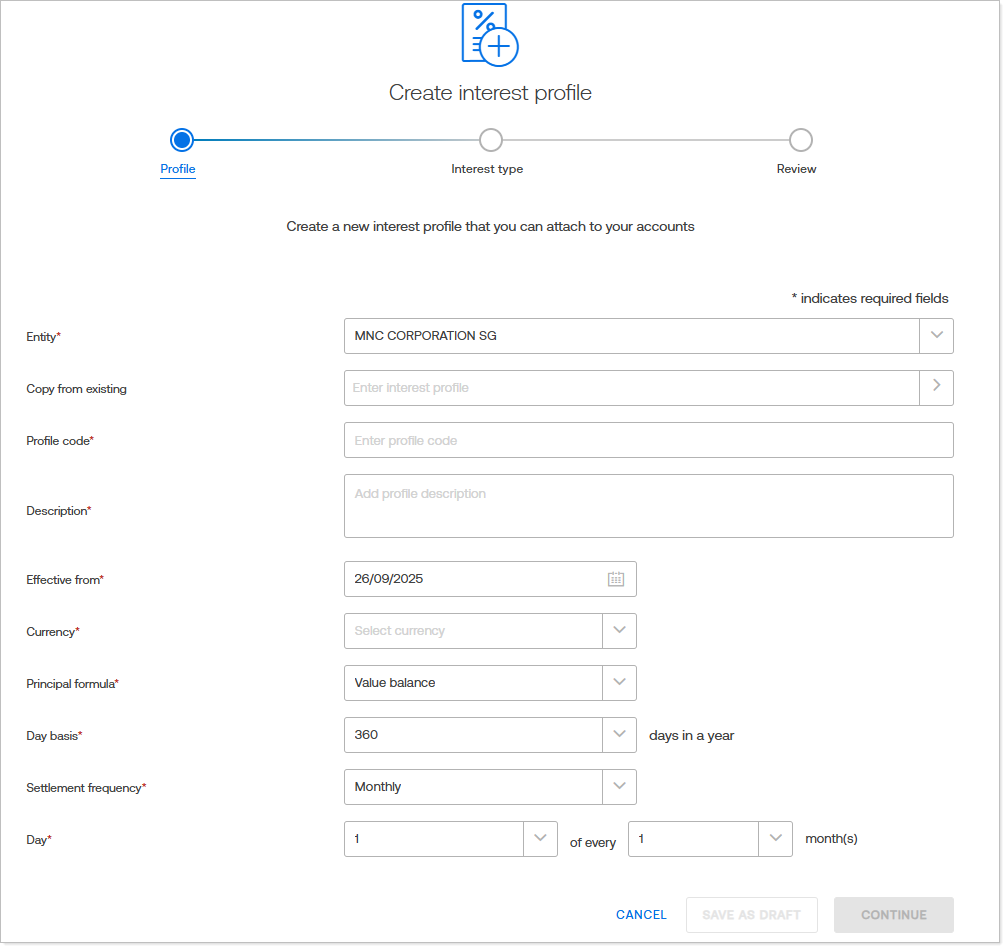
Task: Open the Day number dropdown
Action: pyautogui.click(x=540, y=839)
